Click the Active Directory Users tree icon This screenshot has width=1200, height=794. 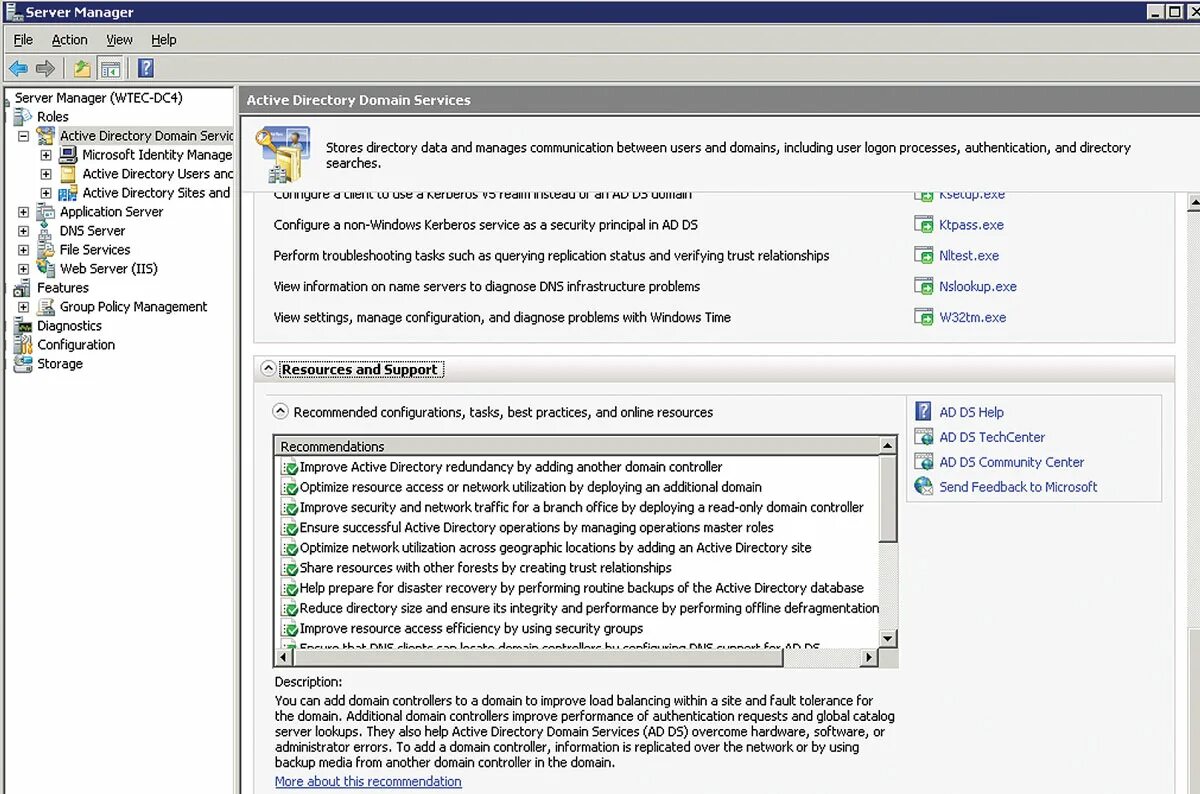pyautogui.click(x=68, y=173)
